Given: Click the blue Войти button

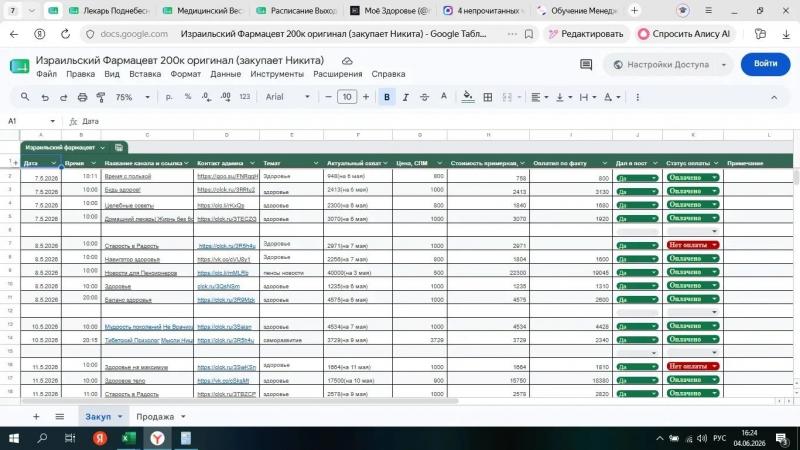Looking at the screenshot, I should pyautogui.click(x=765, y=64).
